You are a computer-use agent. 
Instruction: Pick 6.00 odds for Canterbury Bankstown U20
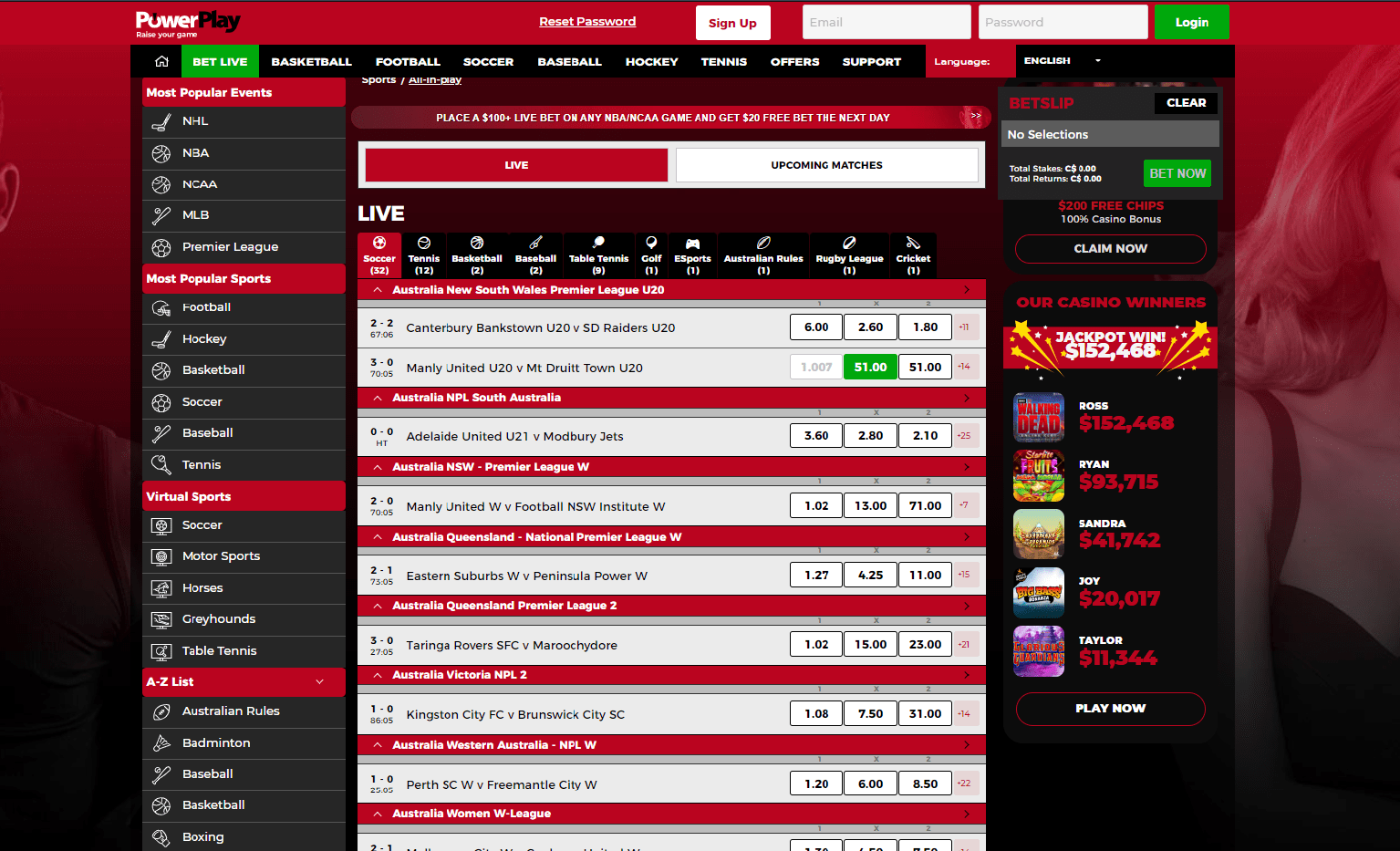[816, 327]
